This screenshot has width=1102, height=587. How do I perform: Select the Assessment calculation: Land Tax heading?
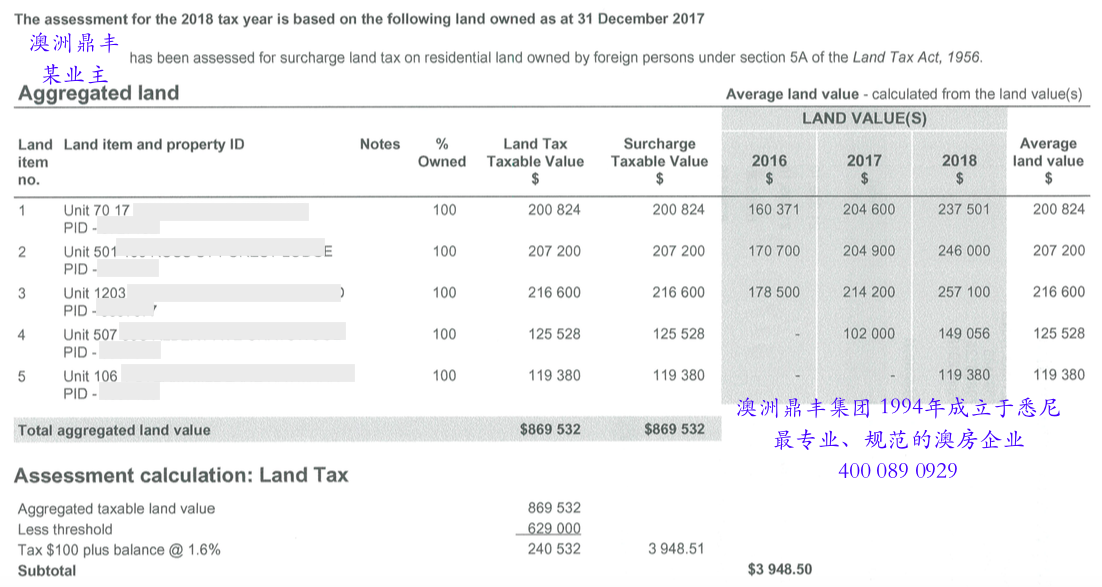pos(181,475)
